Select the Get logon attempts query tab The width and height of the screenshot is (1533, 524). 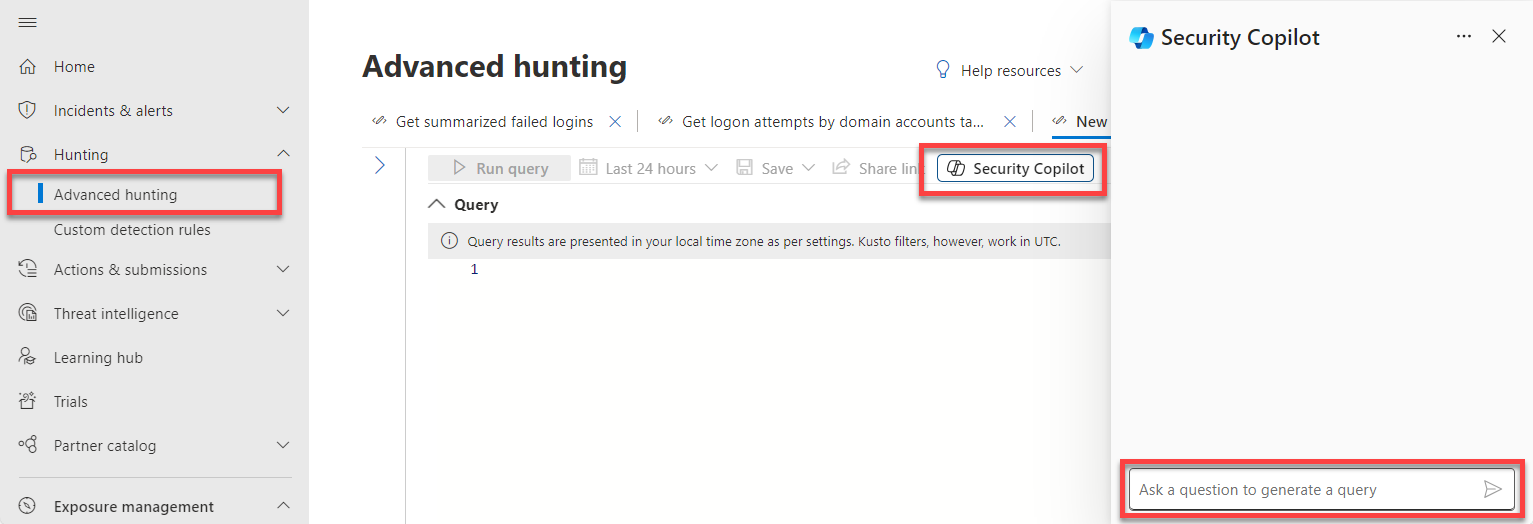[832, 122]
